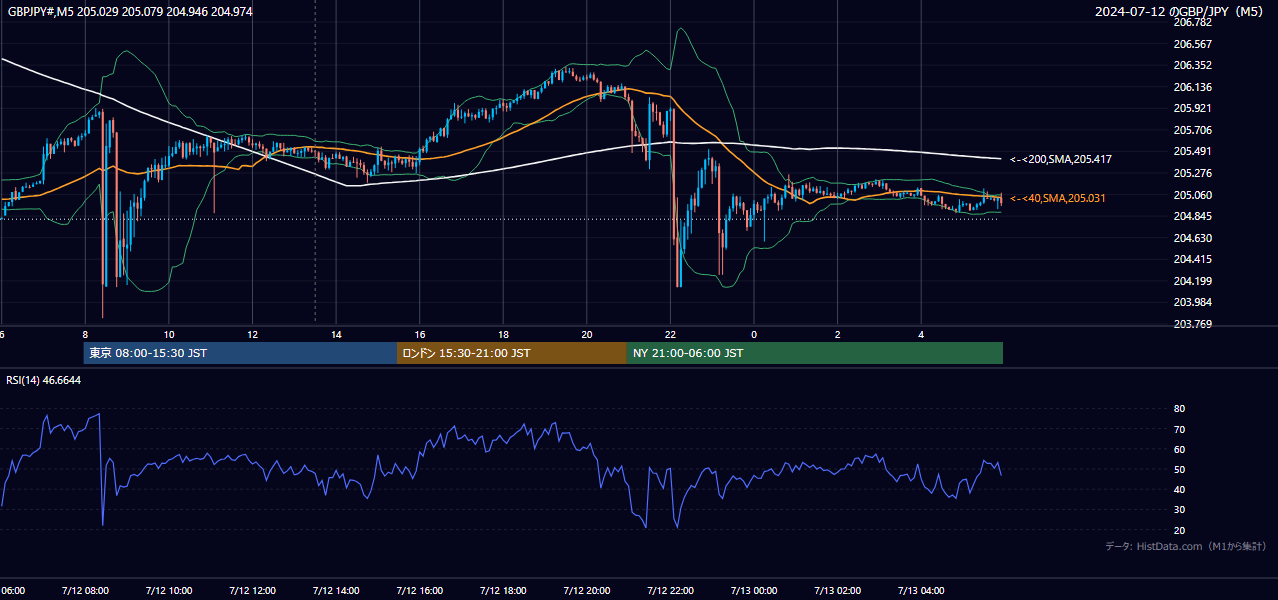
Task: Click price level 206.782 on the axis
Action: coord(1192,22)
